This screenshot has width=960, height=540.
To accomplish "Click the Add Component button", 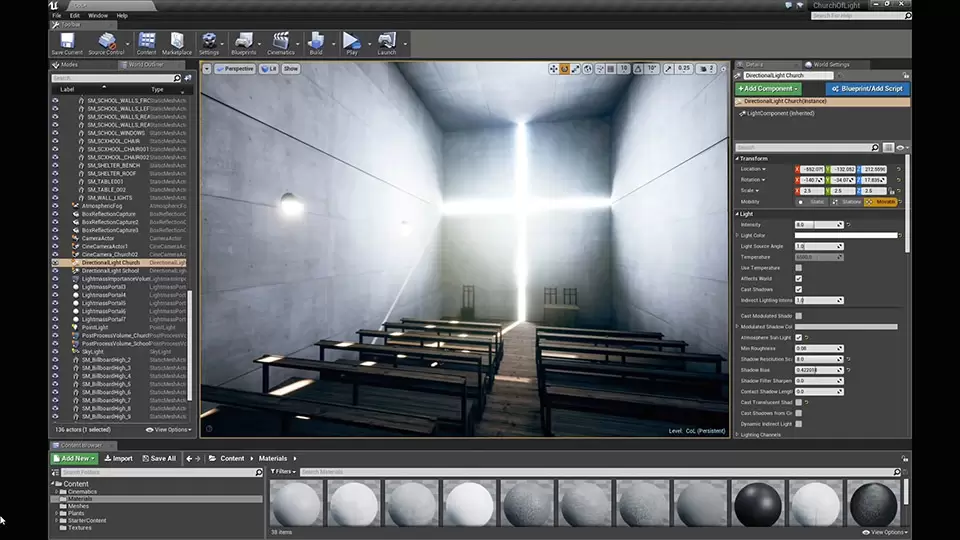I will click(x=769, y=89).
